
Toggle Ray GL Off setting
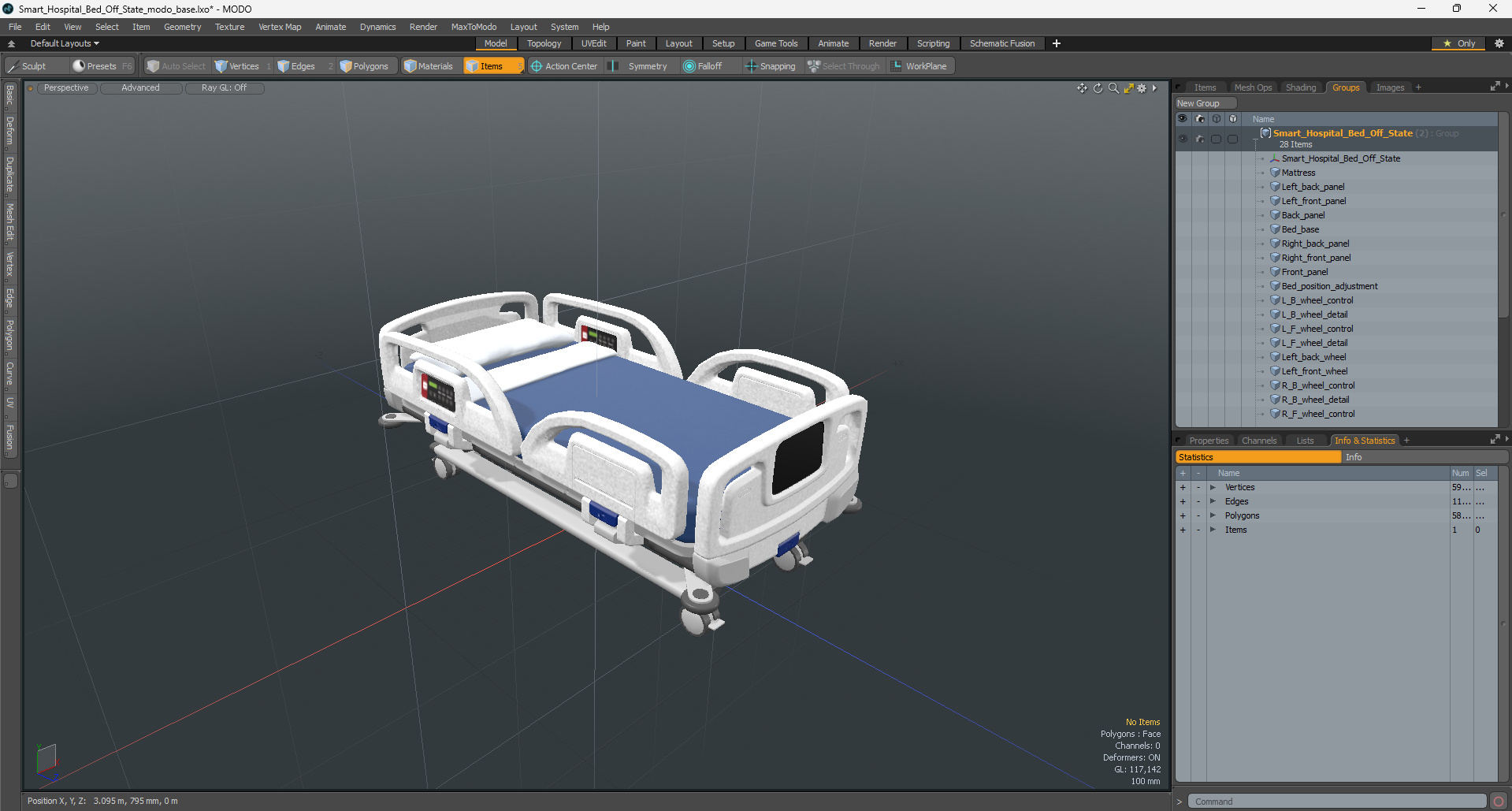tap(225, 88)
